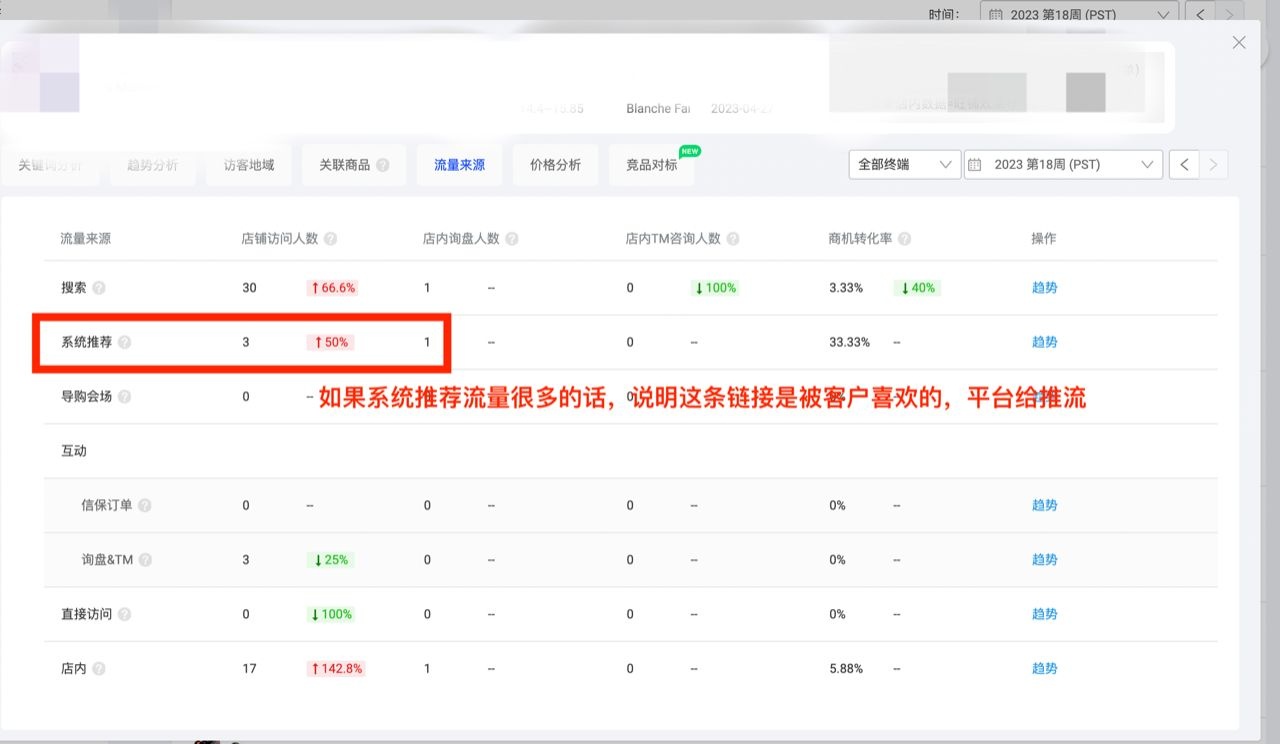The height and width of the screenshot is (744, 1280).
Task: Open 趋势 link for 搜索 row
Action: [1045, 288]
